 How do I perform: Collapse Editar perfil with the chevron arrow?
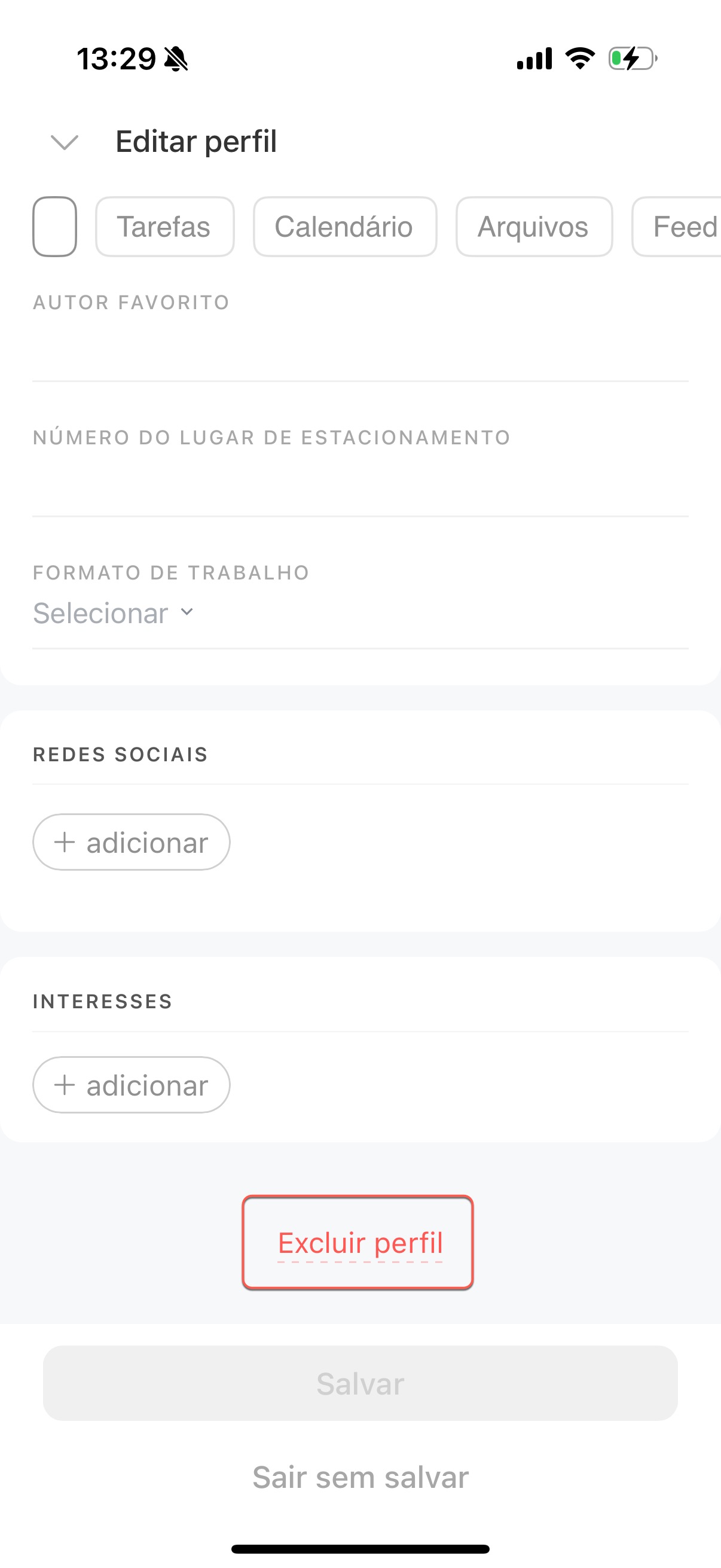(x=64, y=142)
